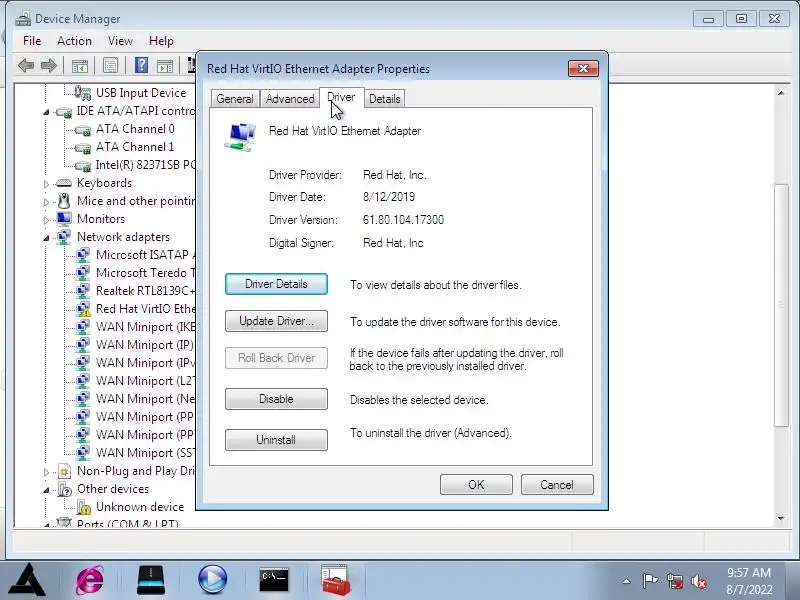Image resolution: width=800 pixels, height=600 pixels.
Task: Click the network status tray icon
Action: coord(676,581)
